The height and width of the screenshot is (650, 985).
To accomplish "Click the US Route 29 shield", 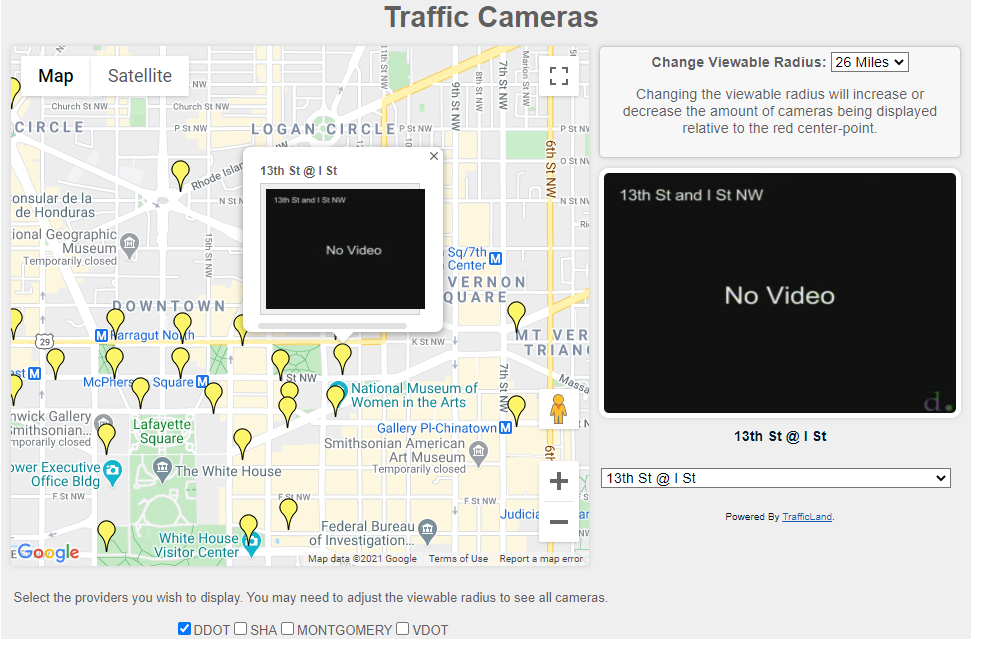I will [44, 342].
